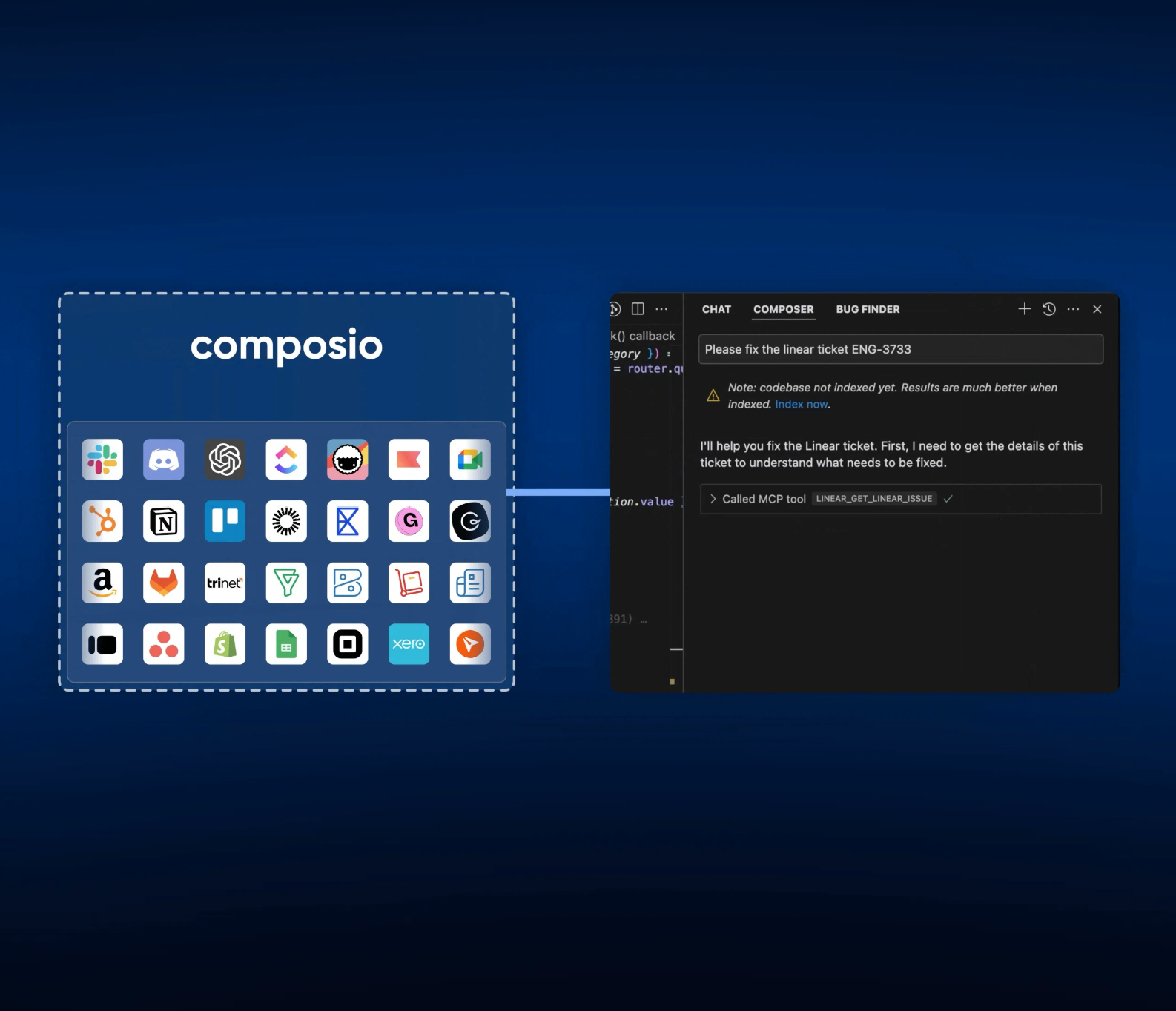This screenshot has width=1176, height=1011.
Task: Select the Shopify bag icon
Action: [225, 644]
